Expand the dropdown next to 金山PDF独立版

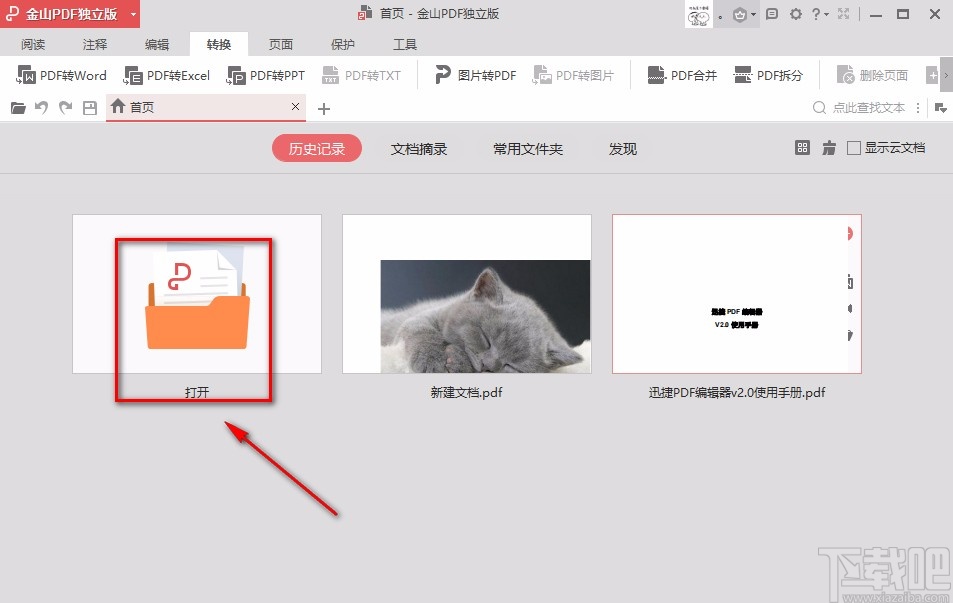pos(131,13)
